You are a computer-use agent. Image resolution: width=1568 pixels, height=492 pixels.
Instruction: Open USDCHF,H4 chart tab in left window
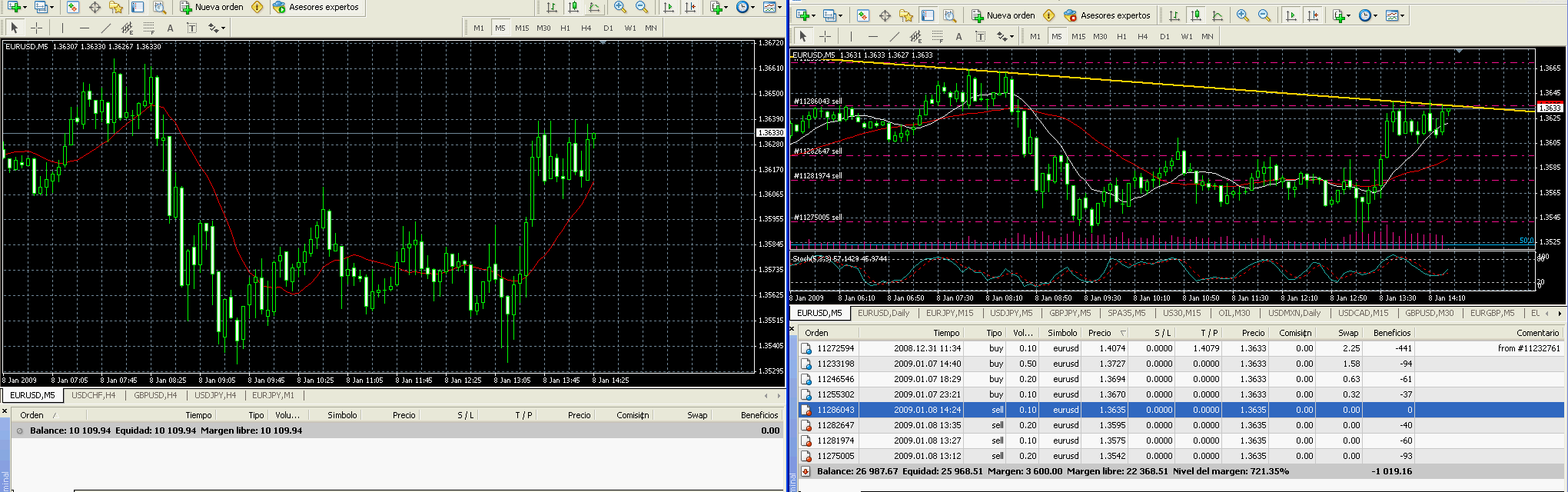point(93,395)
